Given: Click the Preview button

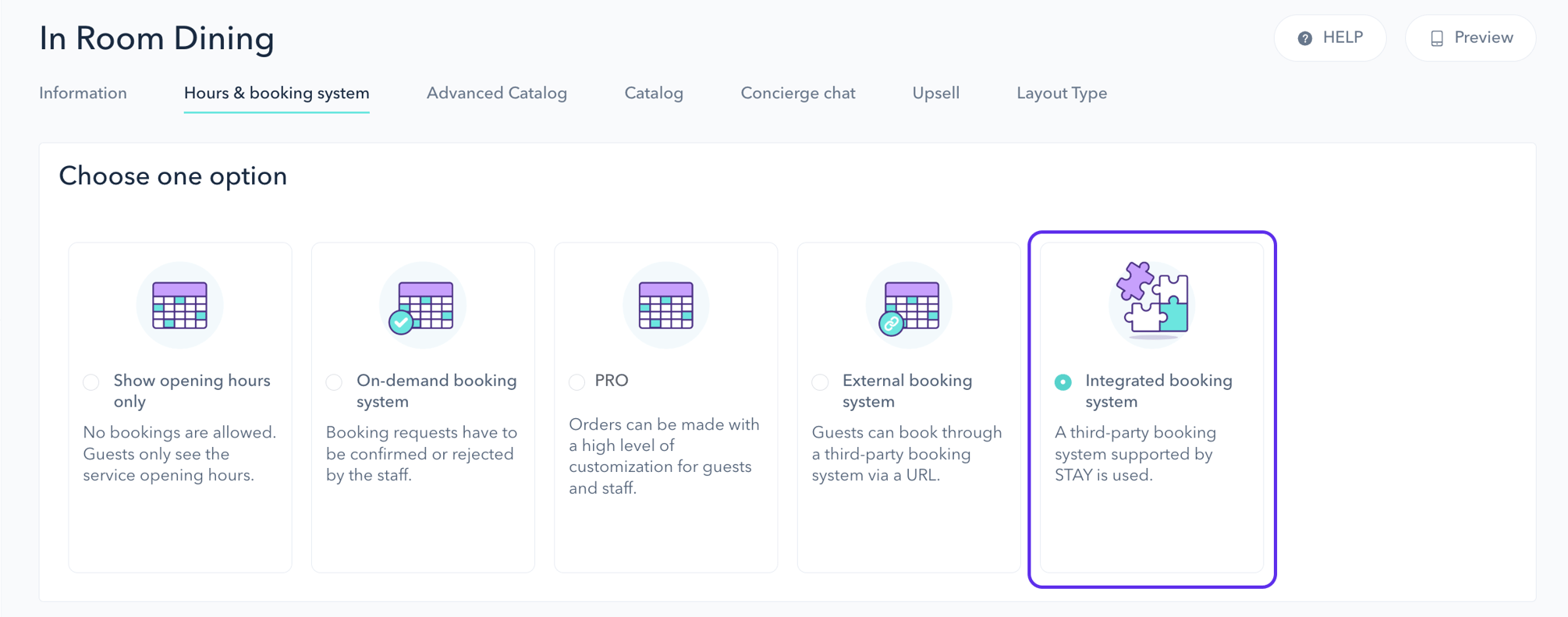Looking at the screenshot, I should click(1470, 38).
